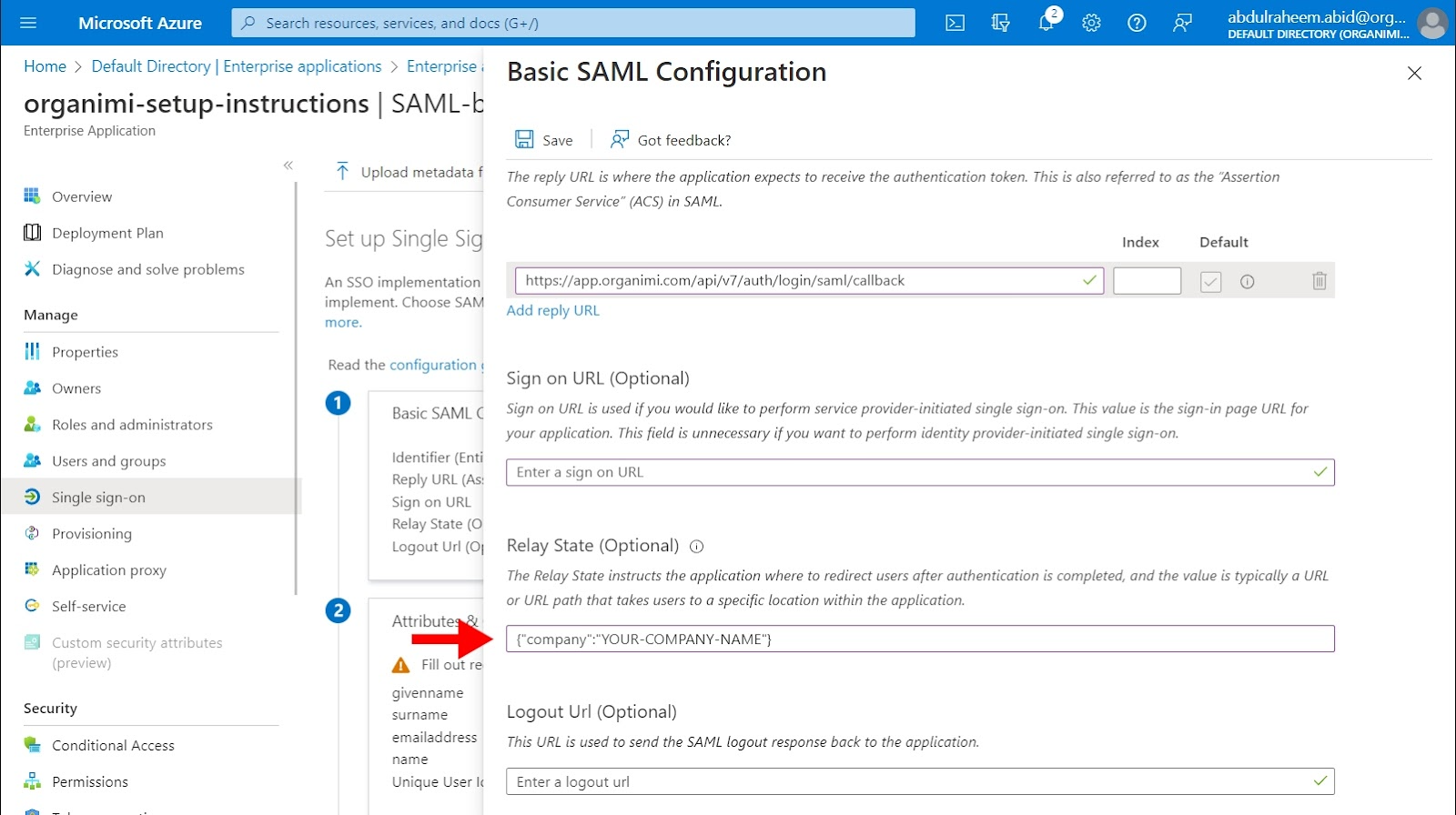Click the Upload metadata file button
Screen dimensions: 1456x815
[x=409, y=172]
